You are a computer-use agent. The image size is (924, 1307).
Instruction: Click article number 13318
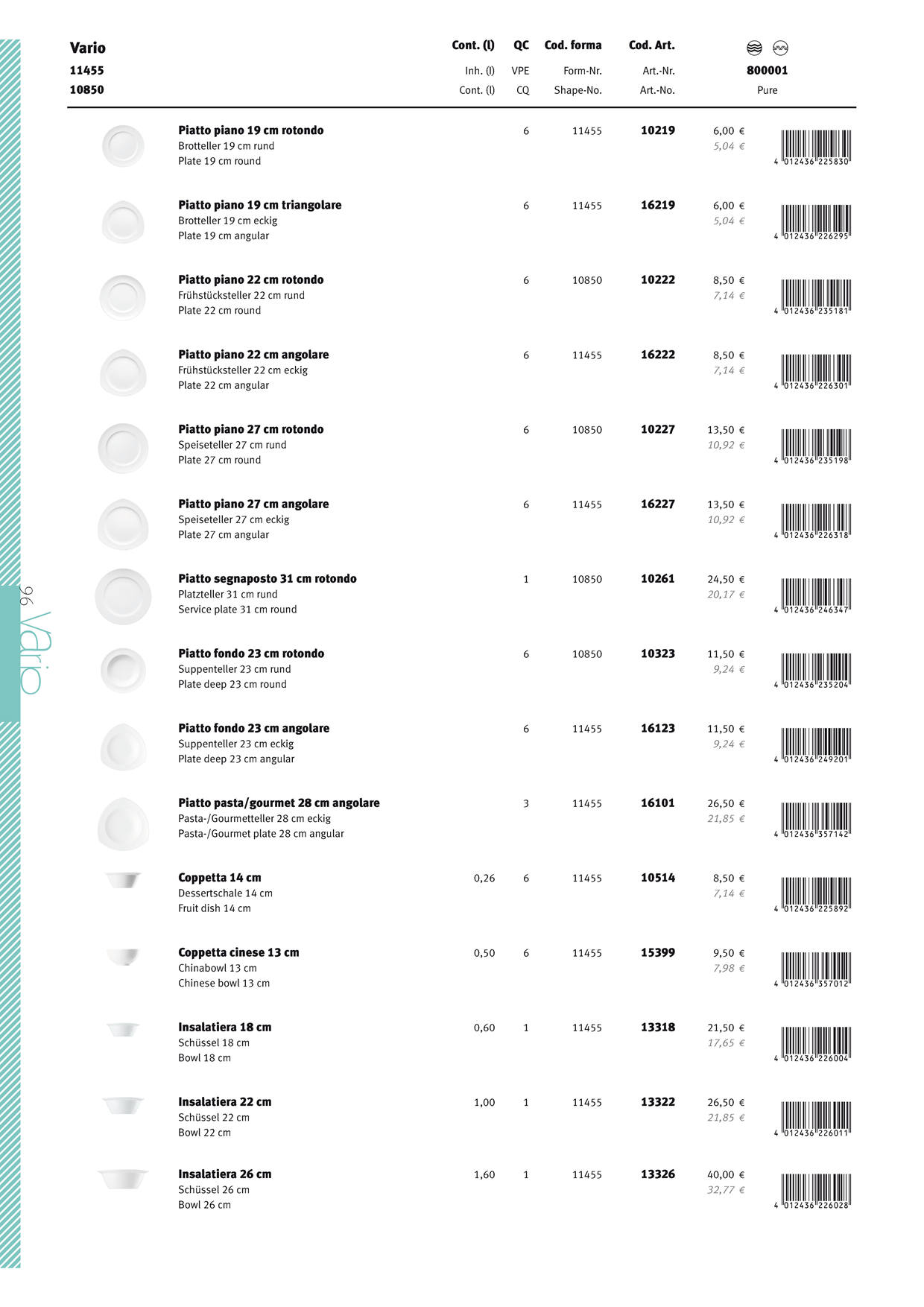pyautogui.click(x=657, y=1027)
